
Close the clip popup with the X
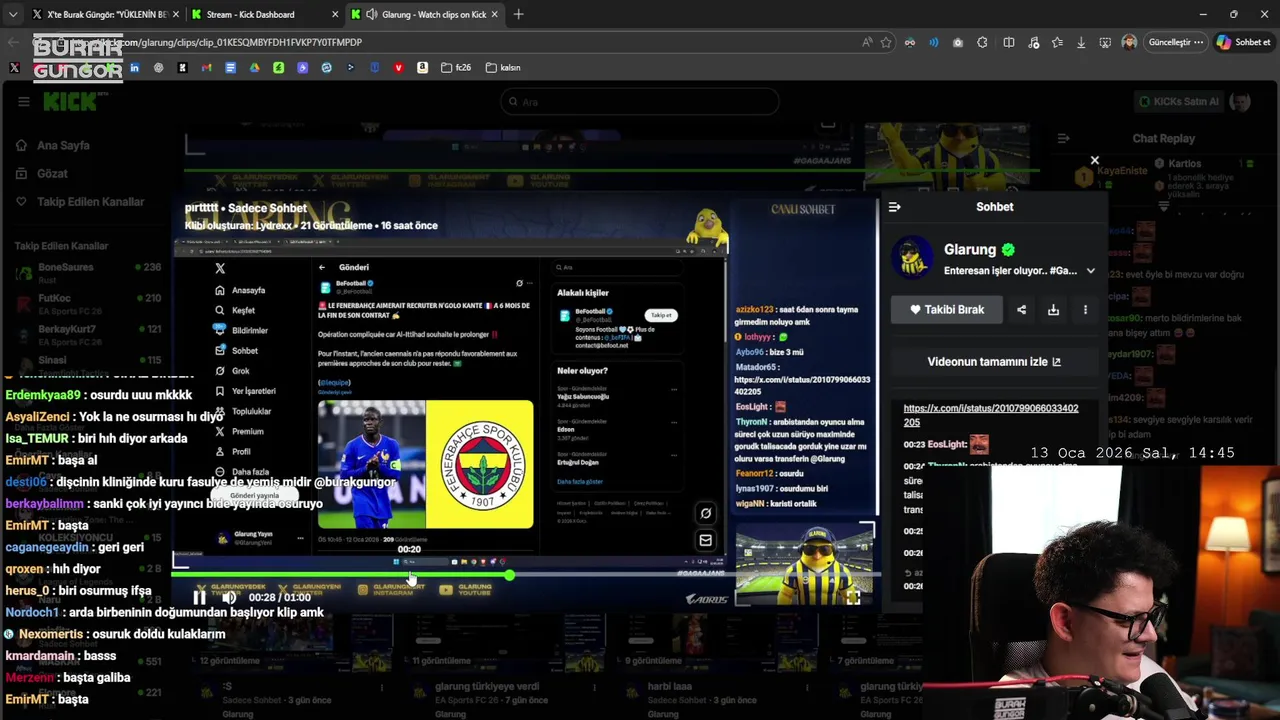click(x=1095, y=160)
